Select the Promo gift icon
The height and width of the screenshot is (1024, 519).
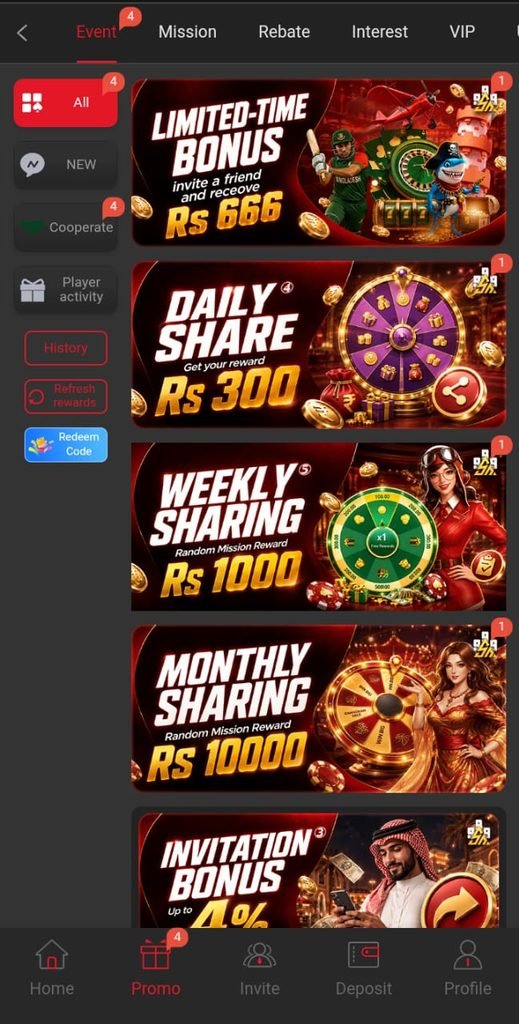click(x=155, y=955)
